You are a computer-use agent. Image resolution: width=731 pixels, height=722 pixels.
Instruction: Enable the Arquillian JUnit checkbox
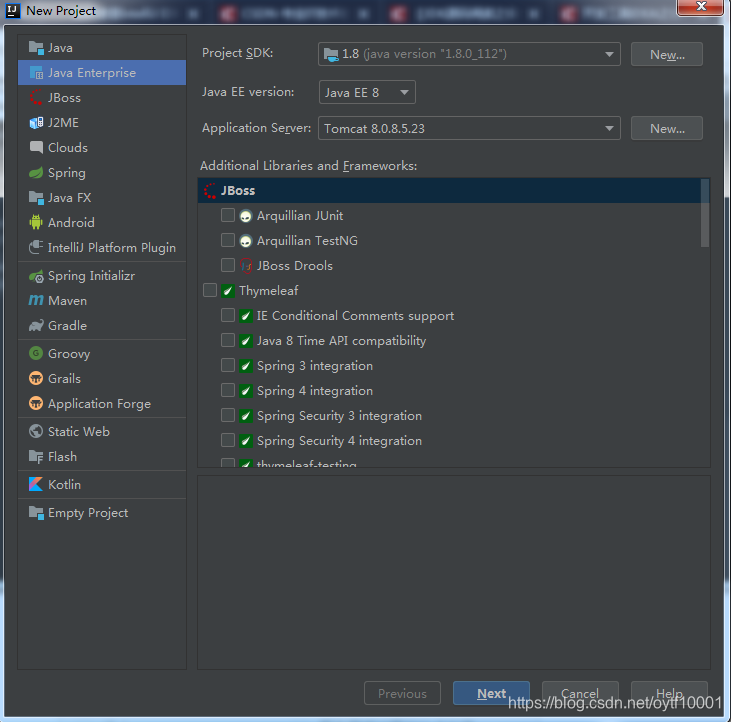click(x=228, y=215)
